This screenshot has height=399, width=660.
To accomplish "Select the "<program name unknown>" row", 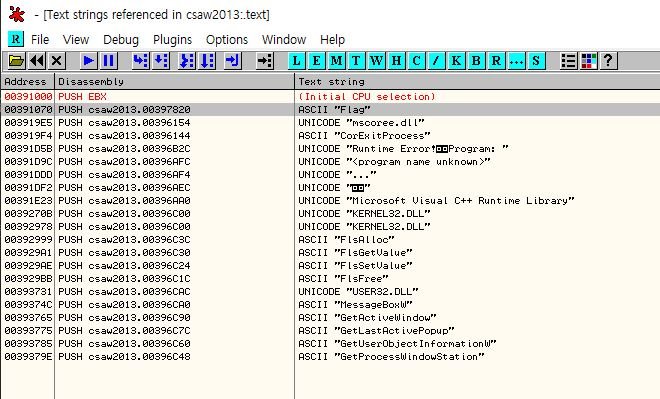I will (330, 162).
